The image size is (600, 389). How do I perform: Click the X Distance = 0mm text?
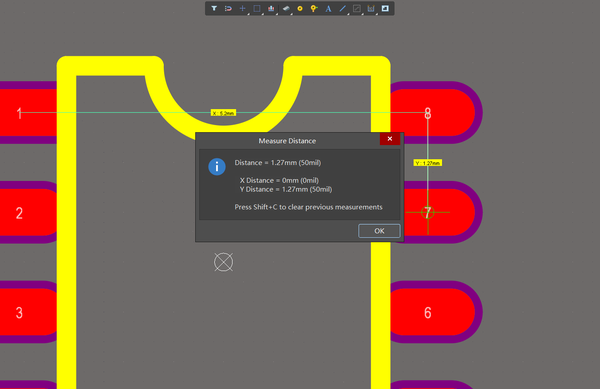[x=279, y=180]
